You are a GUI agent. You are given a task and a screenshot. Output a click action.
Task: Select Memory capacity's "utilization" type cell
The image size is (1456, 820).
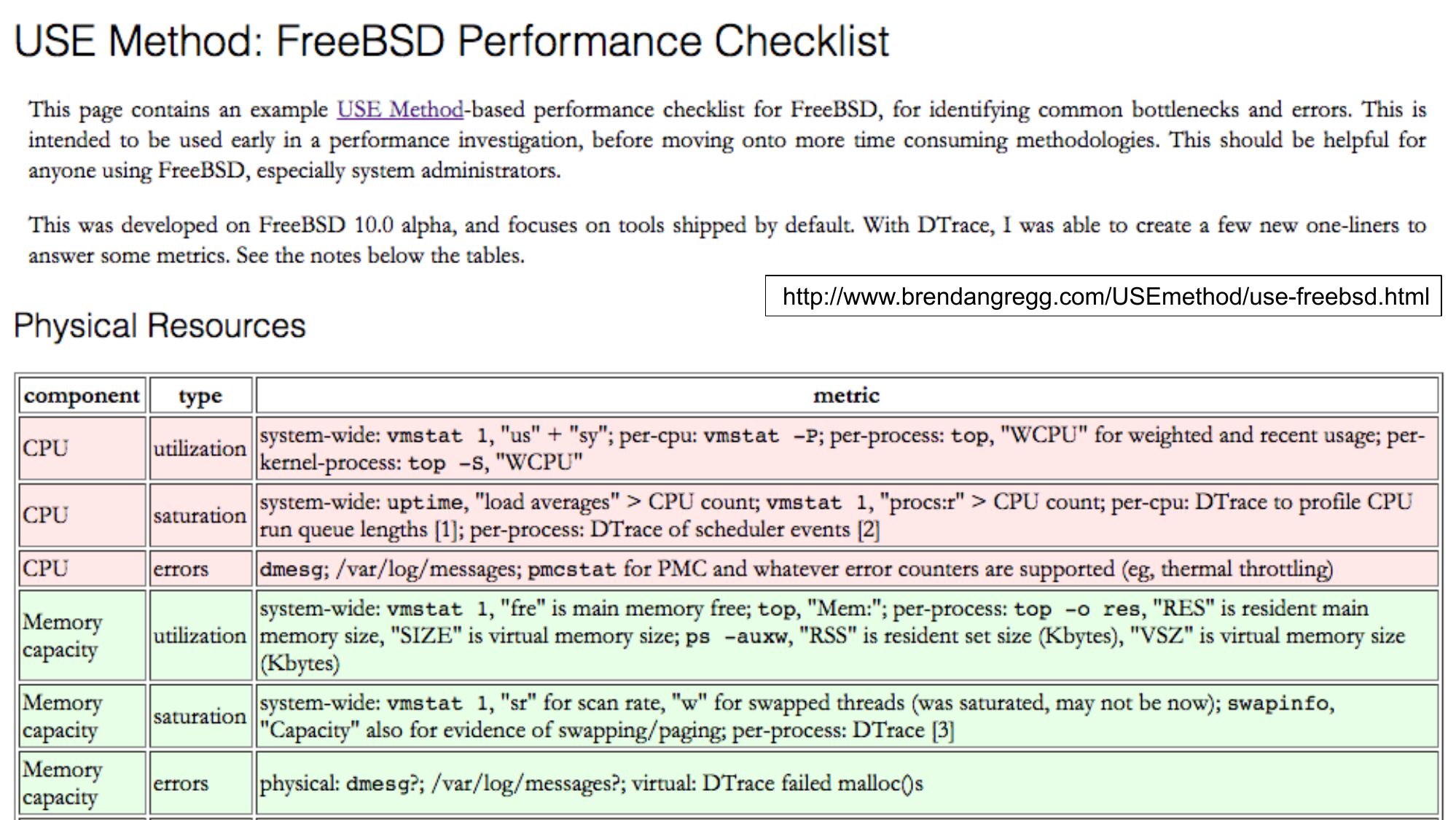200,636
